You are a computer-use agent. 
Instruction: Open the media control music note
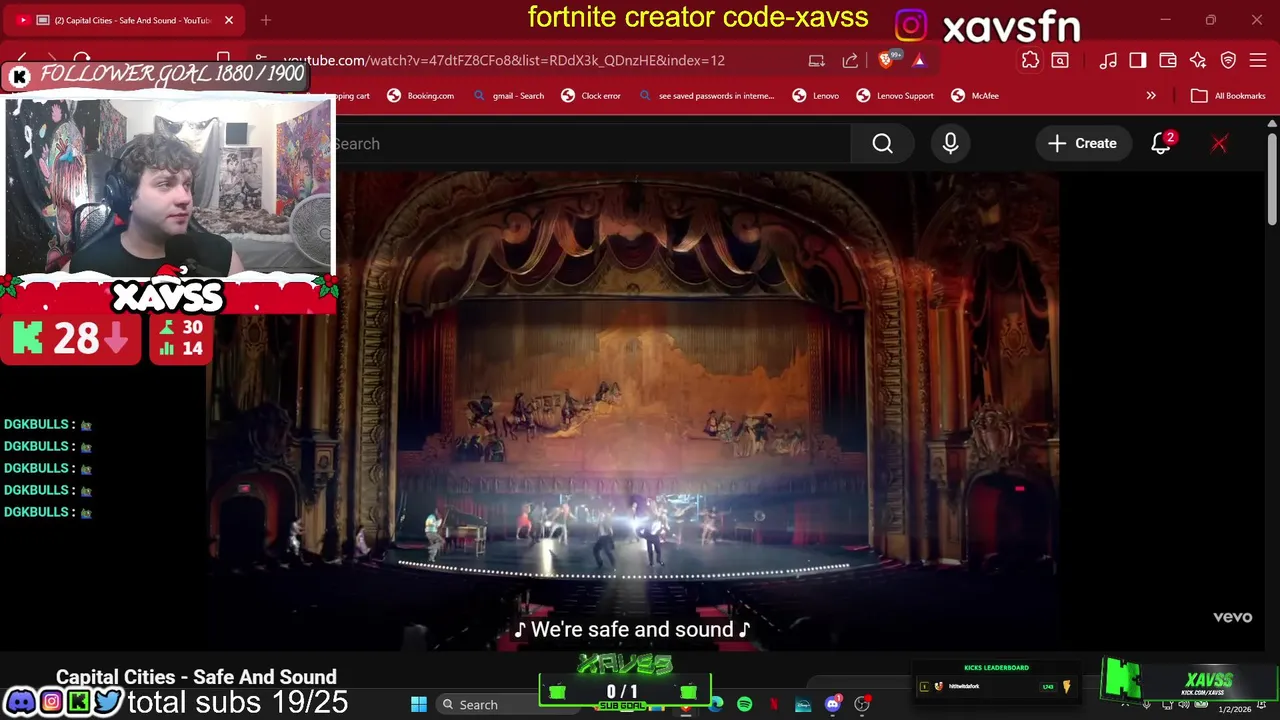(x=1108, y=60)
